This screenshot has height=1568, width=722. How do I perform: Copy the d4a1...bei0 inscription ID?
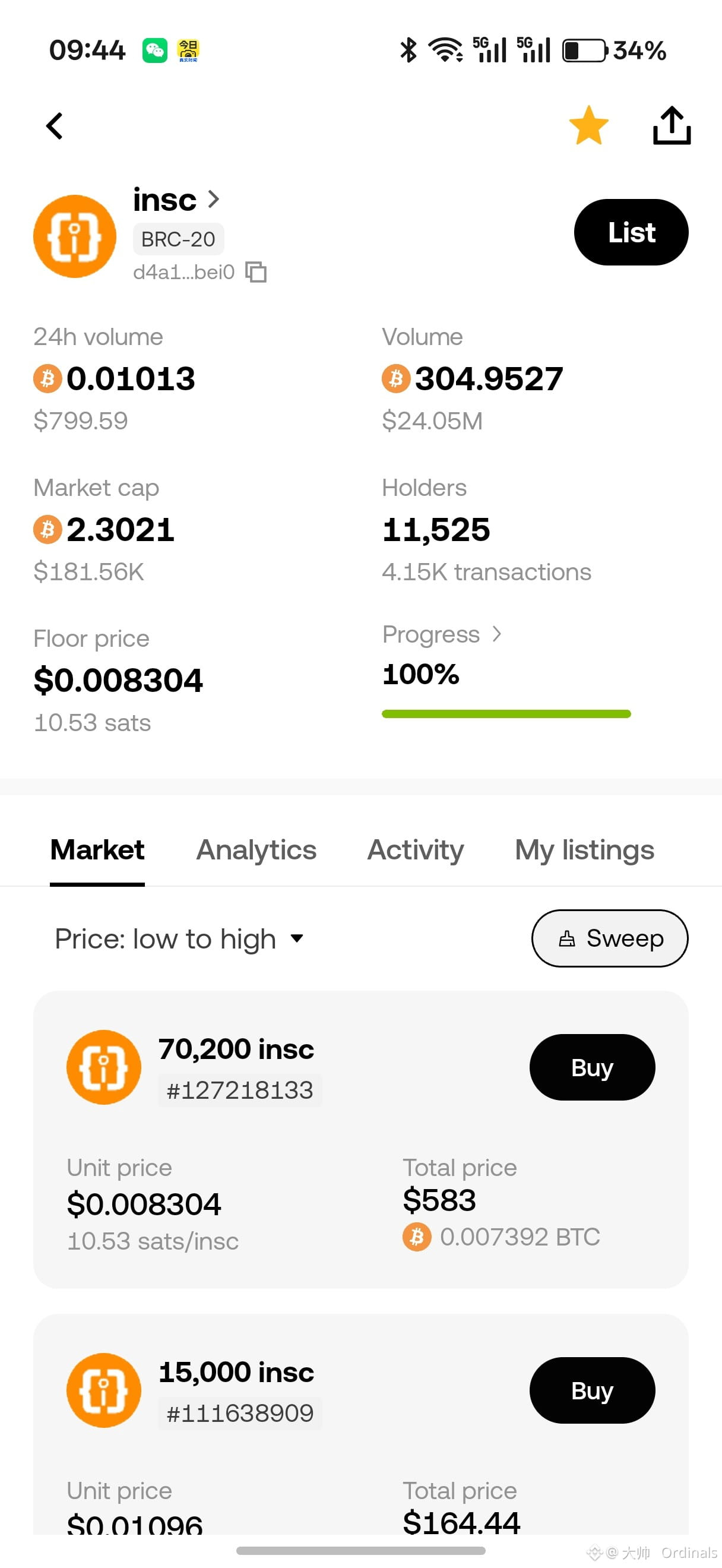coord(256,272)
